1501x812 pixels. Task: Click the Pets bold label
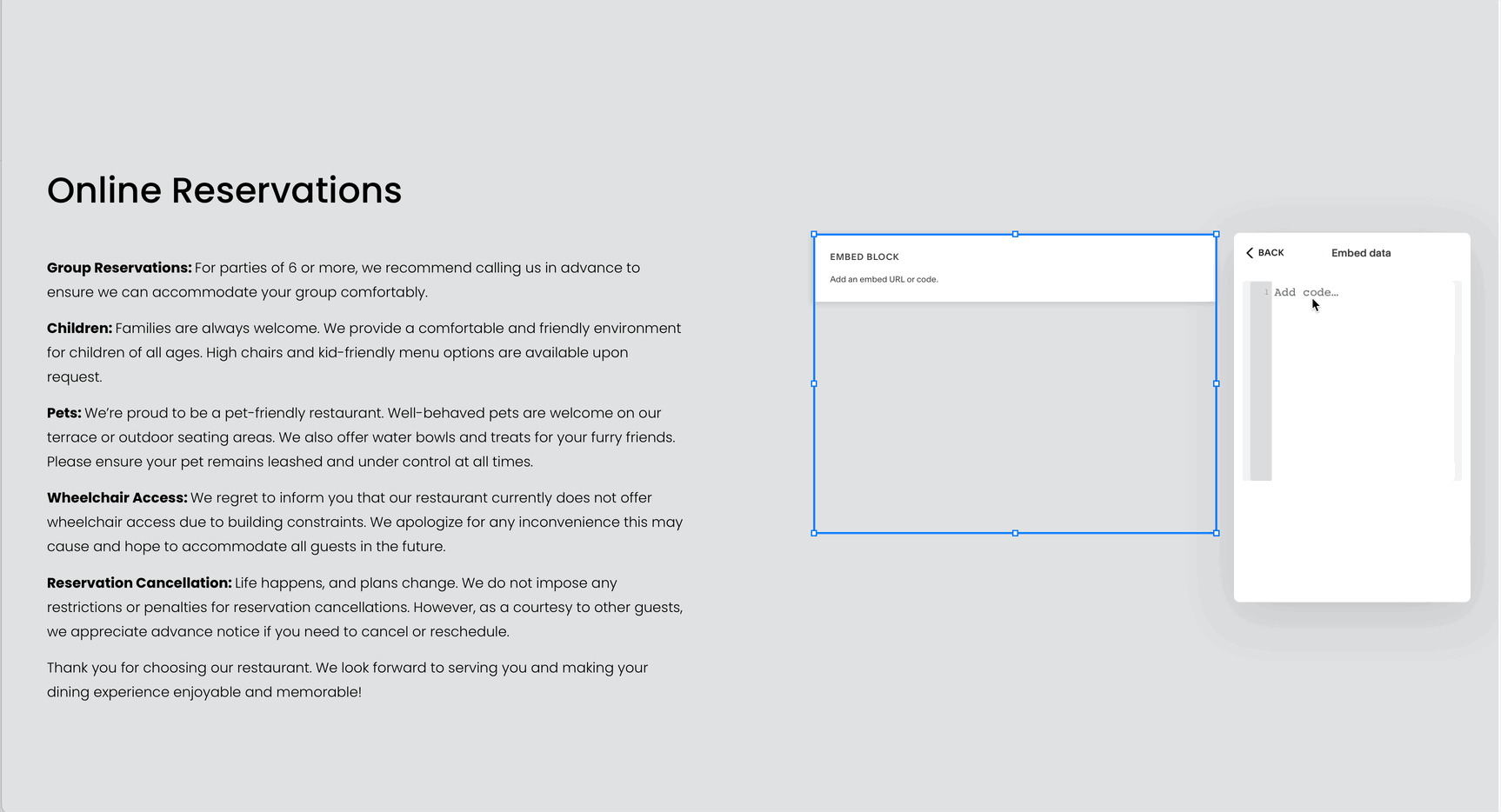click(x=63, y=413)
